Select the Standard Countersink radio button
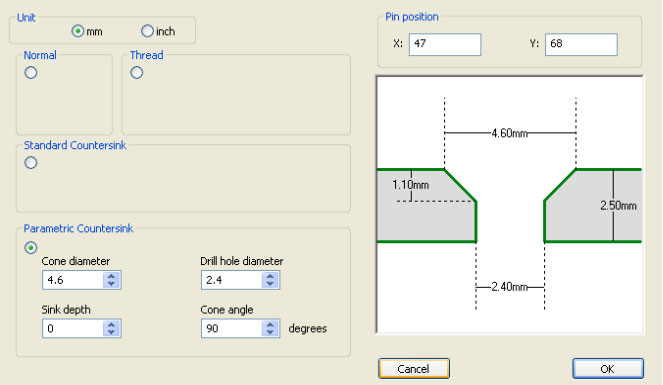Image resolution: width=663 pixels, height=385 pixels. pos(30,163)
